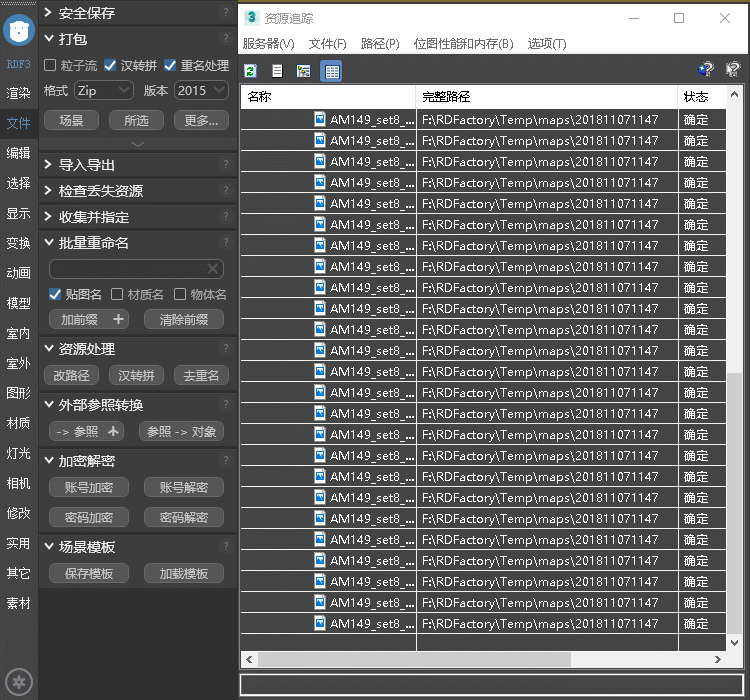
Task: Click the help question mark beside 外部参照转换
Action: coord(226,405)
